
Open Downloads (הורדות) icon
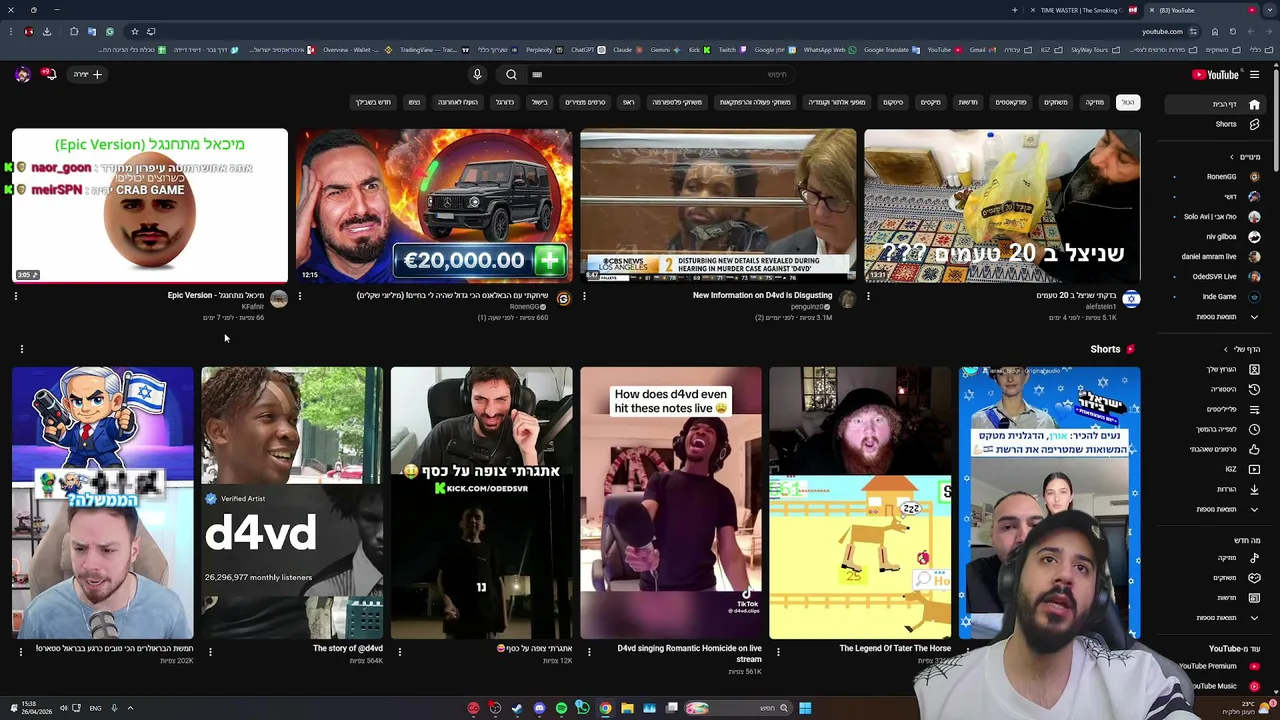coord(1254,489)
